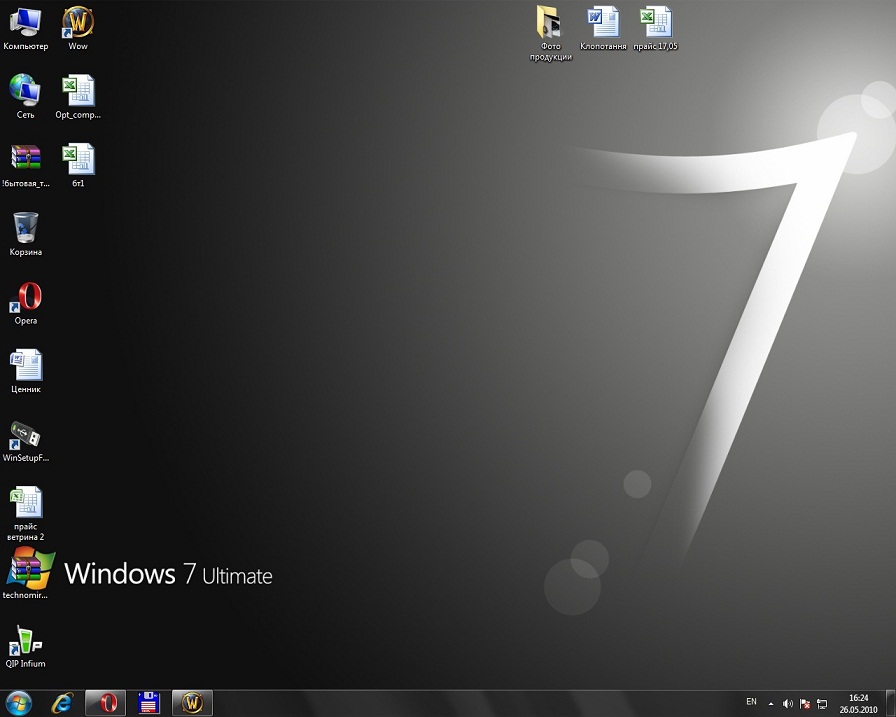Screen dimensions: 896x717
Task: Select the 6т1 Excel file icon
Action: click(x=78, y=166)
